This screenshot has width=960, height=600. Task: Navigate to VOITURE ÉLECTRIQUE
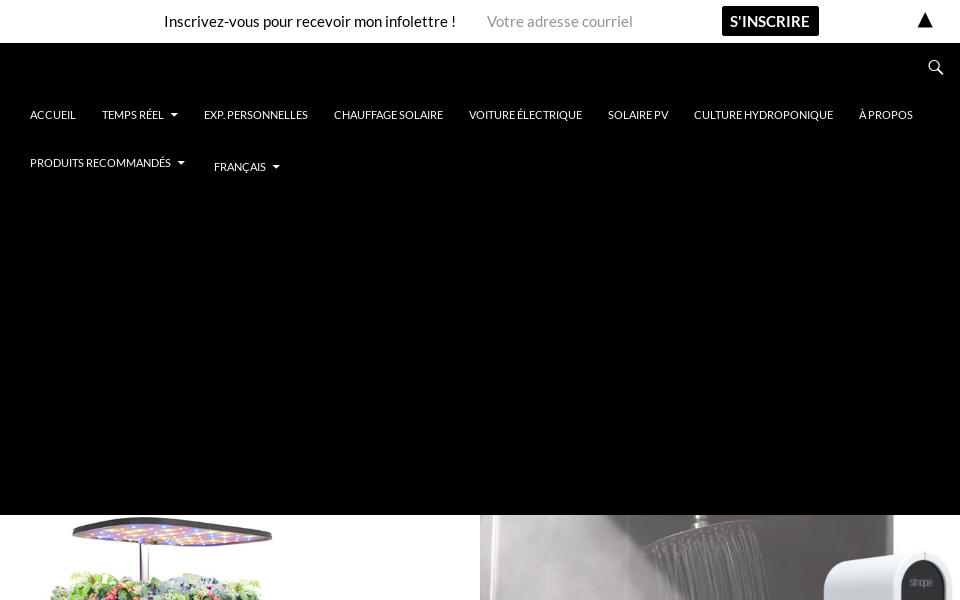point(525,115)
